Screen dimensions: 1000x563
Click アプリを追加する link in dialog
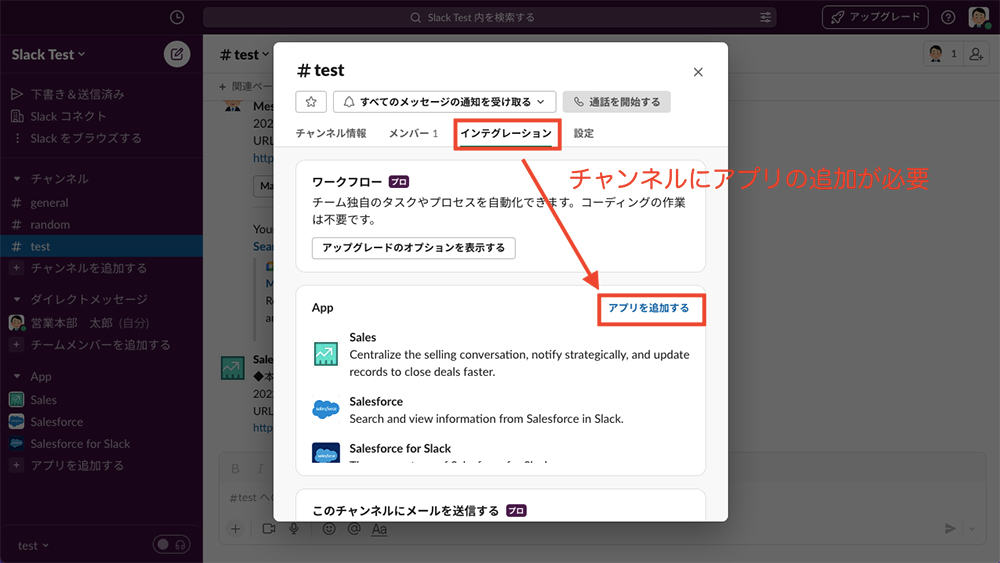click(x=649, y=308)
